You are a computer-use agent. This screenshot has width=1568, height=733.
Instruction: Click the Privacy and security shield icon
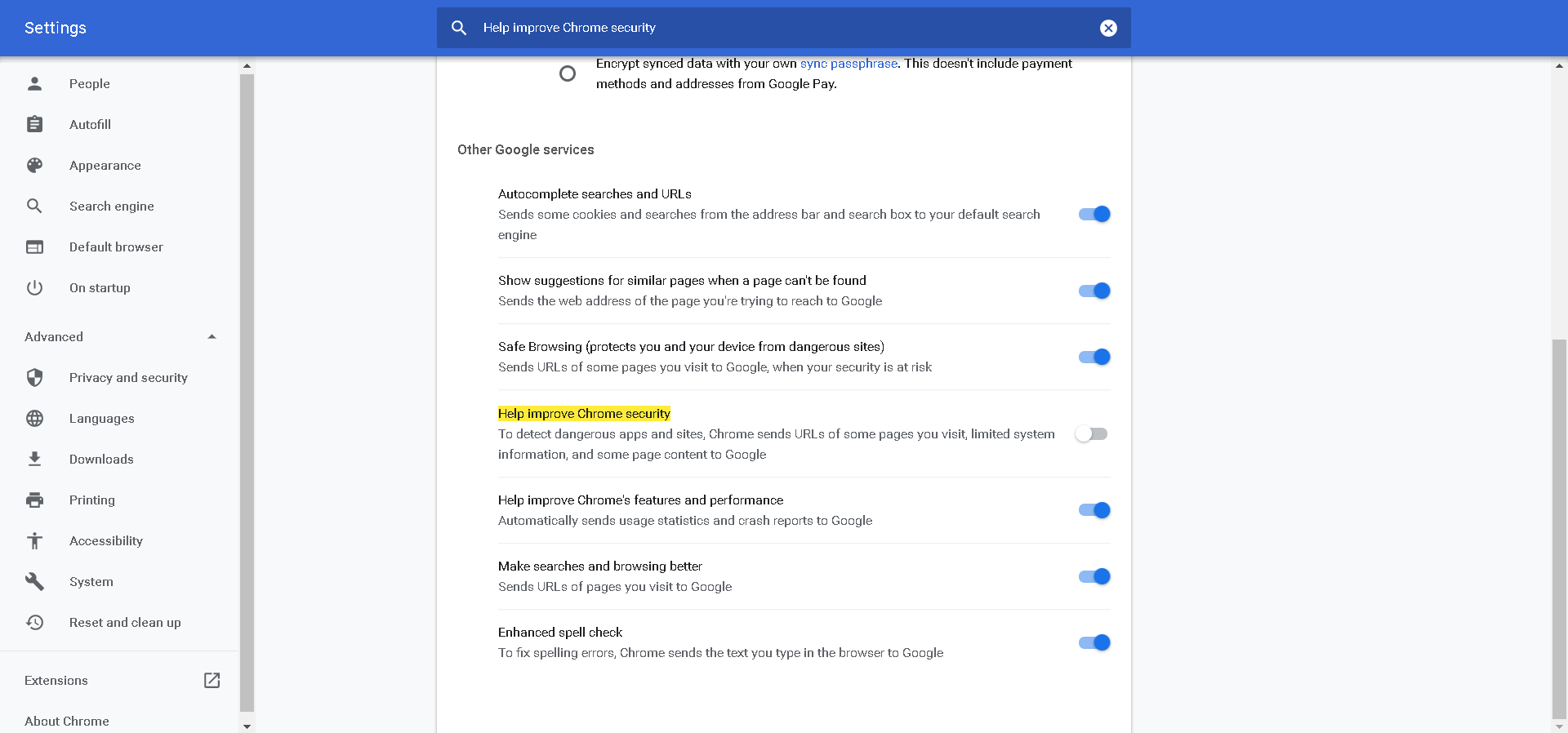pos(34,377)
